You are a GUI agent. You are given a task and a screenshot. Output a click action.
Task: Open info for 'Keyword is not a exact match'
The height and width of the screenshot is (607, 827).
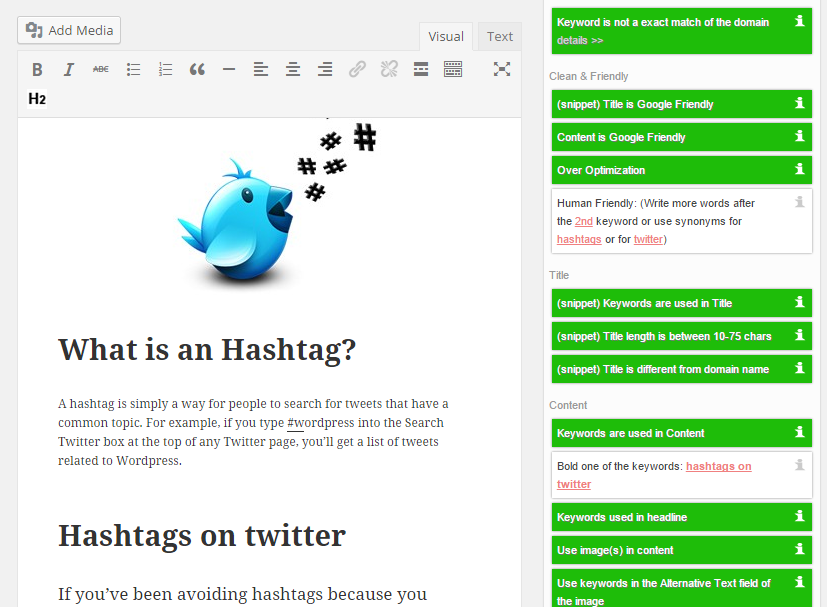pyautogui.click(x=800, y=21)
